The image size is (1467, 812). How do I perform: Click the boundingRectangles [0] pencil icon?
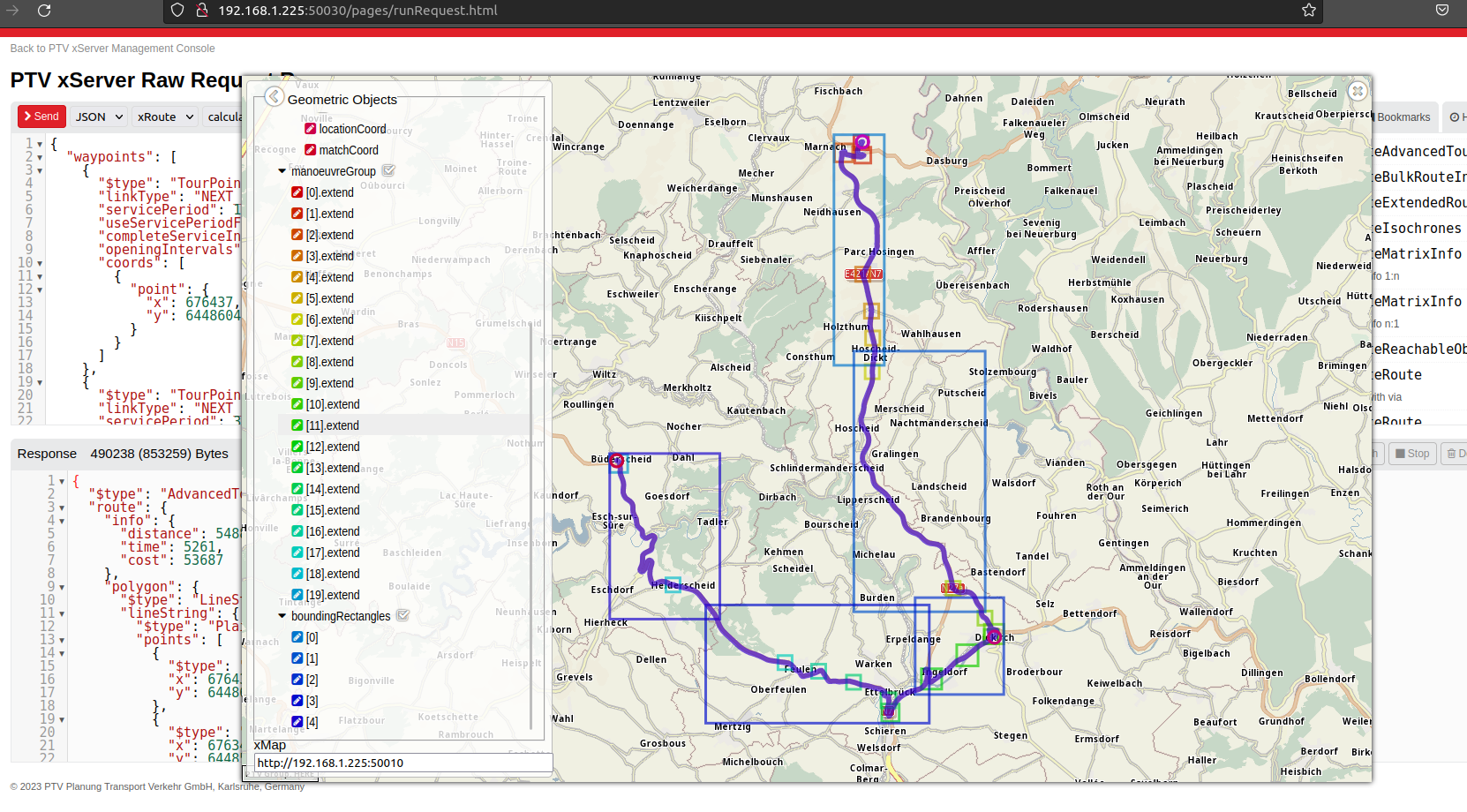[x=297, y=637]
